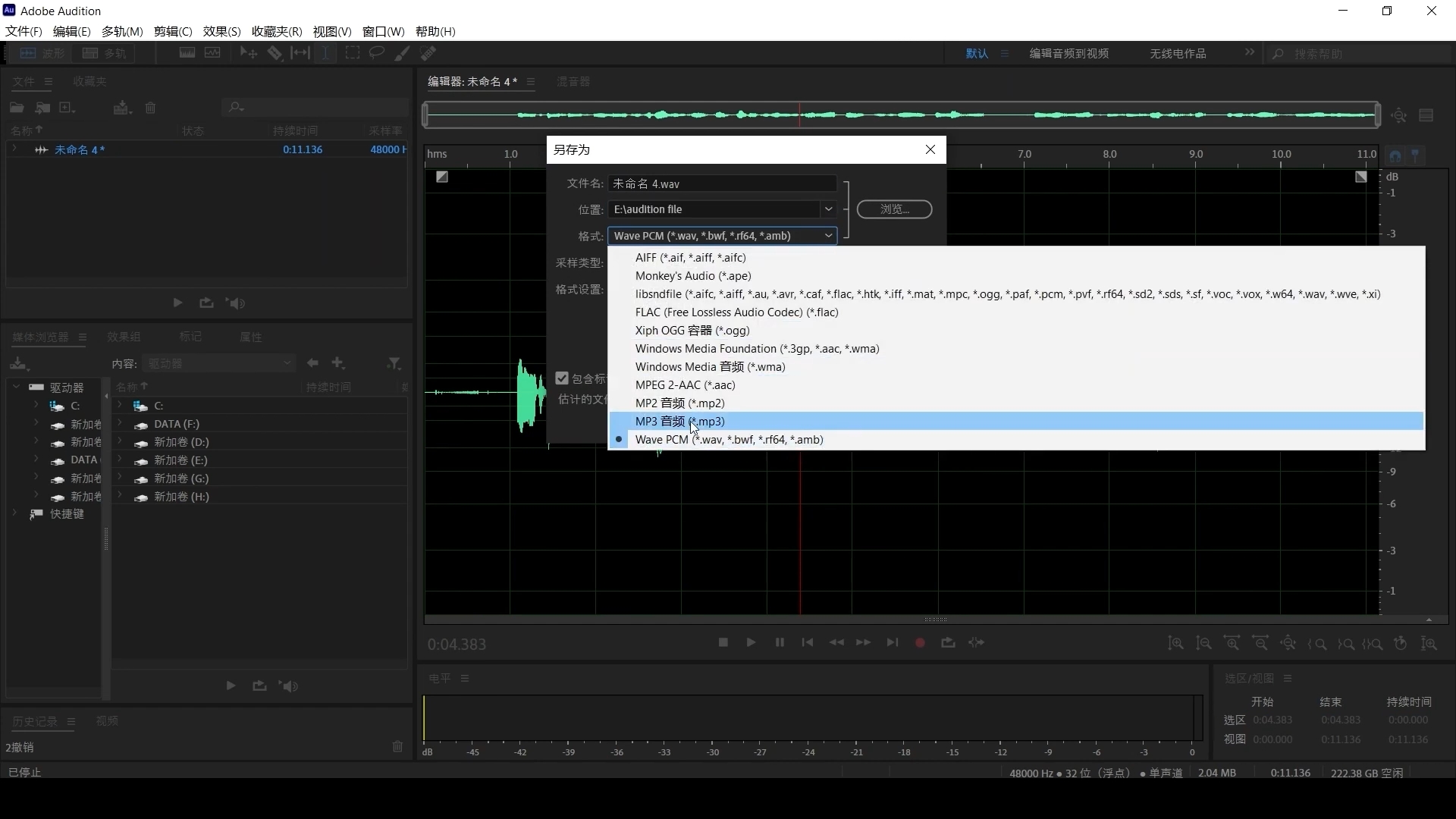
Task: Collapse the 驱动器 tree node
Action: pos(17,387)
